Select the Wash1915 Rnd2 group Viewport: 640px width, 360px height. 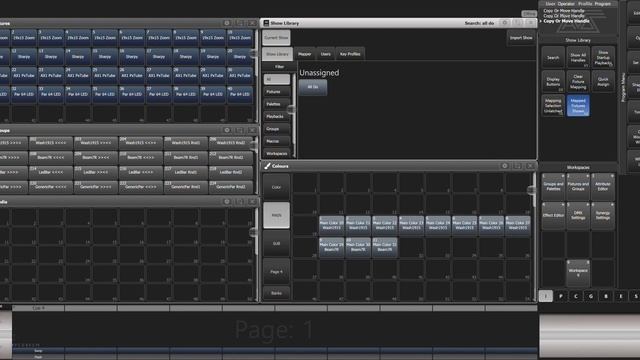(x=231, y=143)
